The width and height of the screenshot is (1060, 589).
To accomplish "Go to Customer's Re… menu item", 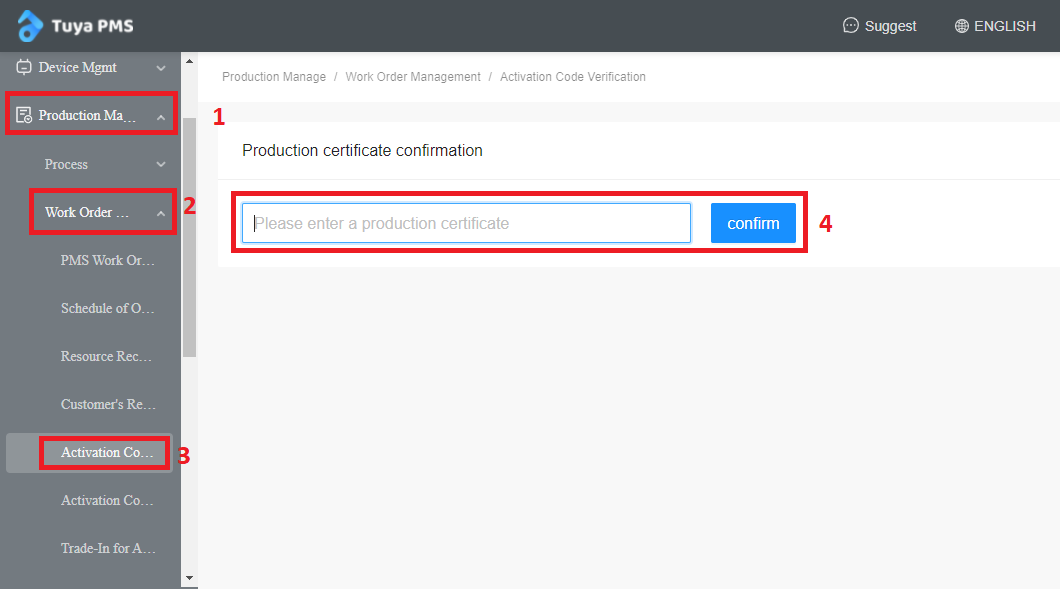I will [x=108, y=405].
